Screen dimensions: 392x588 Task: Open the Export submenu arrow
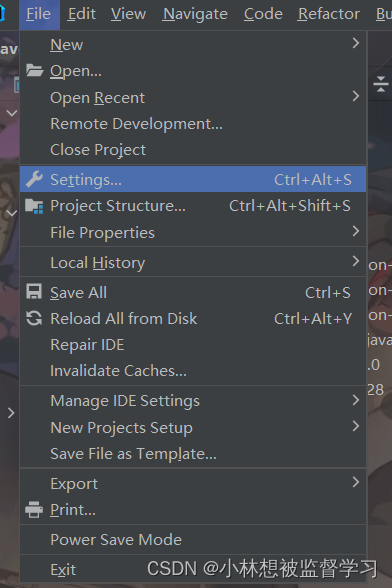pos(356,482)
